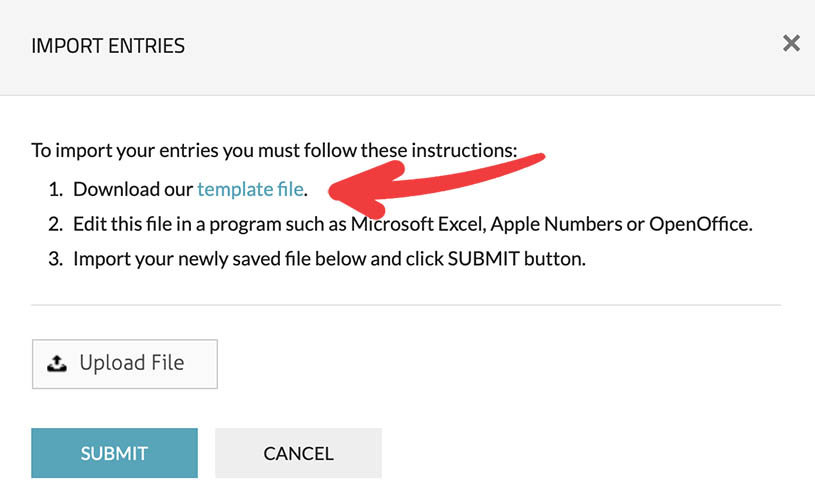
Task: Submit the import form
Action: (x=114, y=453)
